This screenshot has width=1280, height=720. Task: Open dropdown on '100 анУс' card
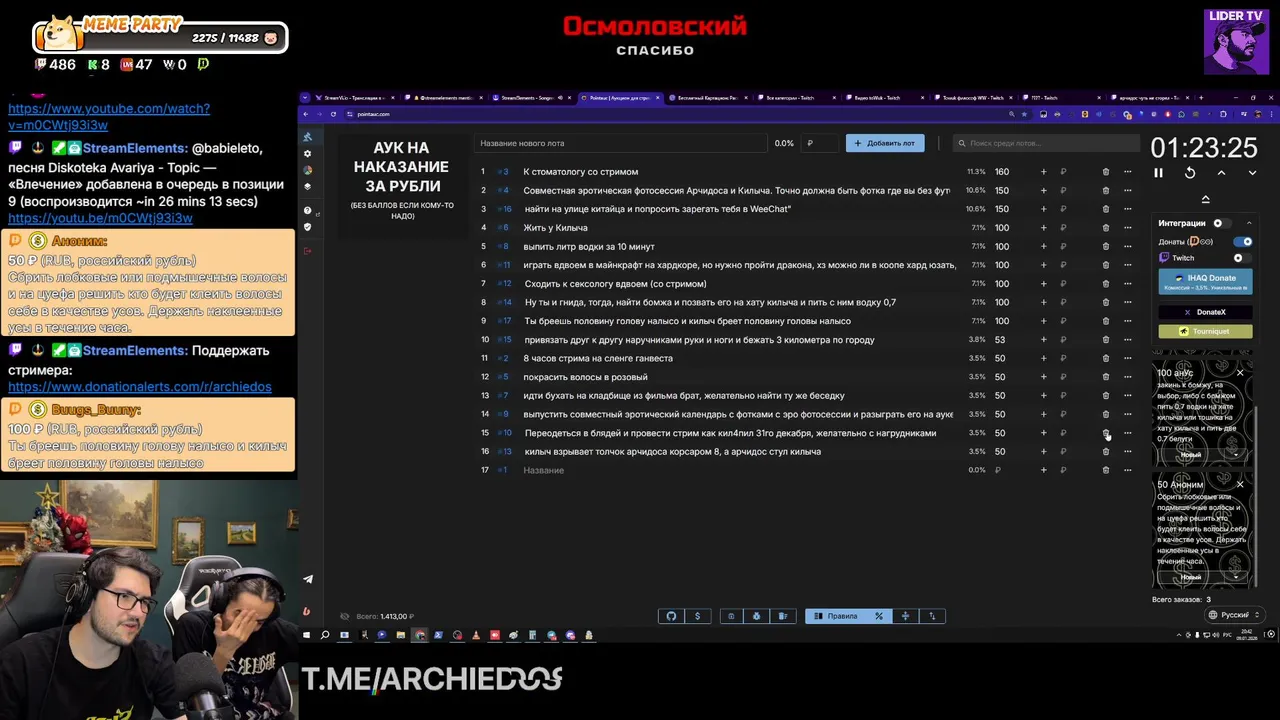[x=1236, y=455]
